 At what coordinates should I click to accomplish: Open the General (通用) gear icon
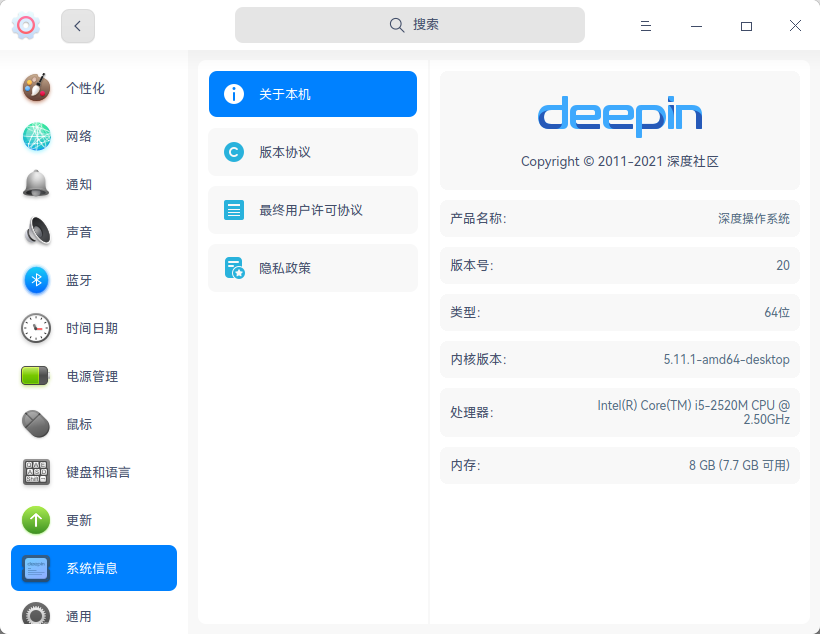[36, 615]
